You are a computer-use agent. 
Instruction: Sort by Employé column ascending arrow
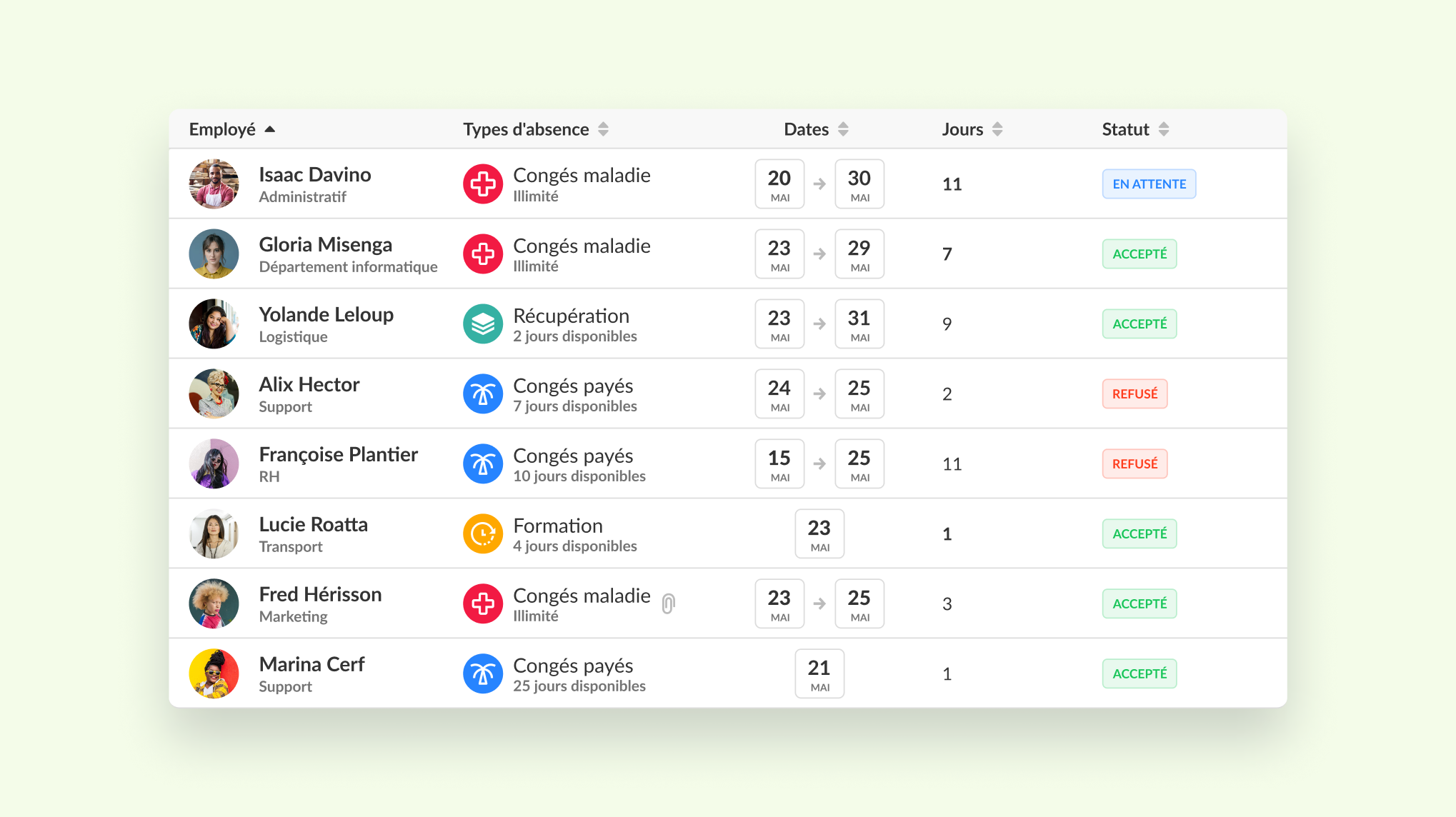tap(269, 129)
